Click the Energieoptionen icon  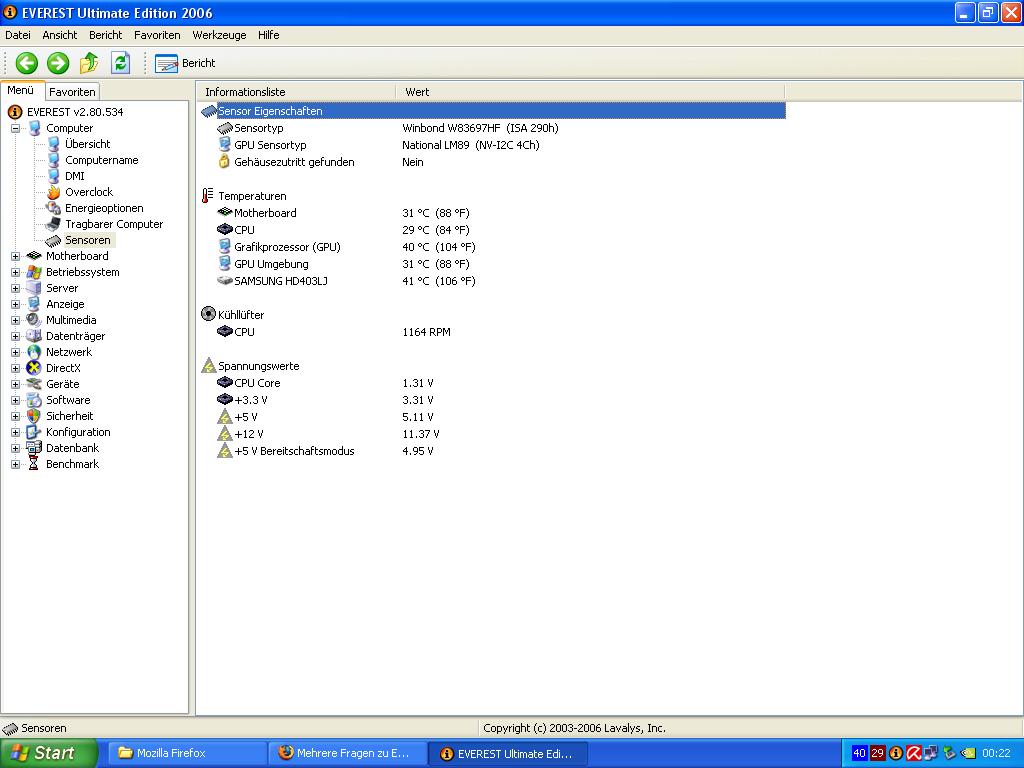pos(54,208)
